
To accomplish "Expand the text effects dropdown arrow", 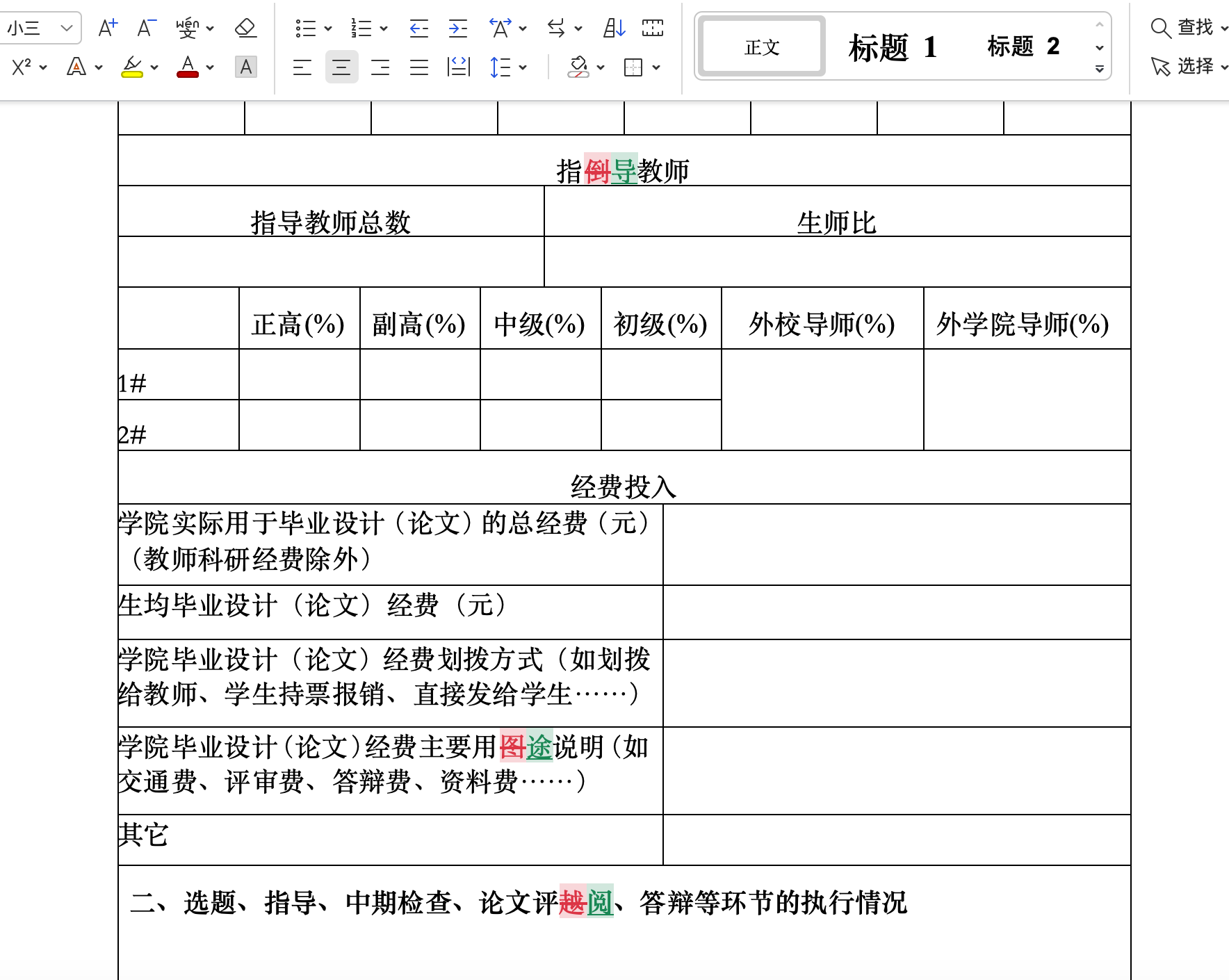I will (x=99, y=67).
